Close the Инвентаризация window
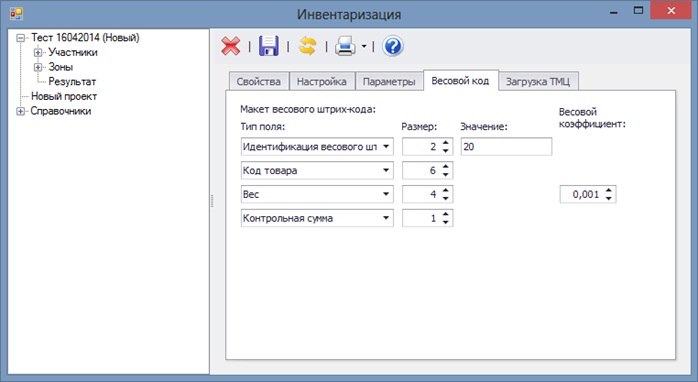The width and height of the screenshot is (698, 382). pyautogui.click(x=671, y=10)
